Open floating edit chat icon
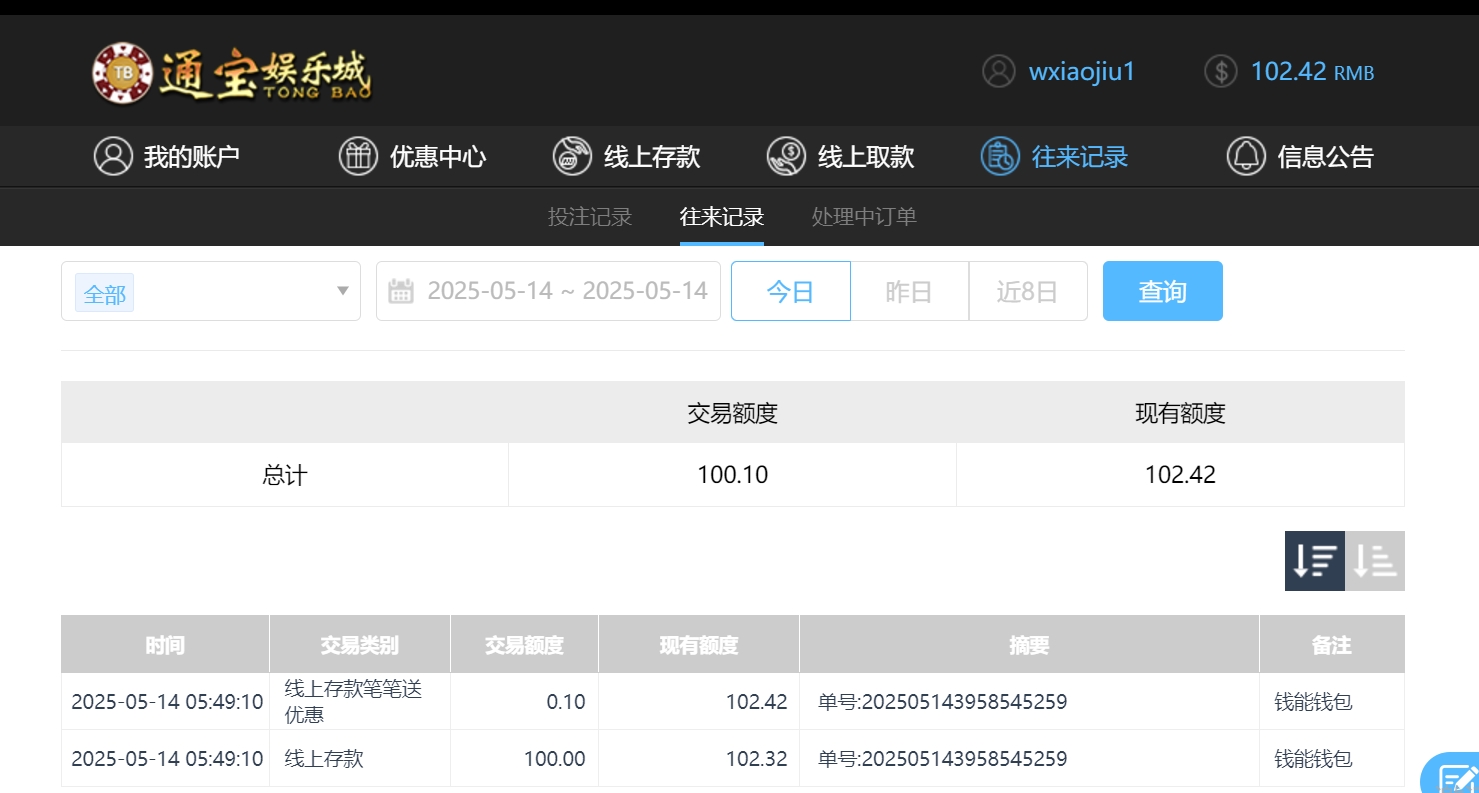This screenshot has height=793, width=1479. coord(1455,777)
